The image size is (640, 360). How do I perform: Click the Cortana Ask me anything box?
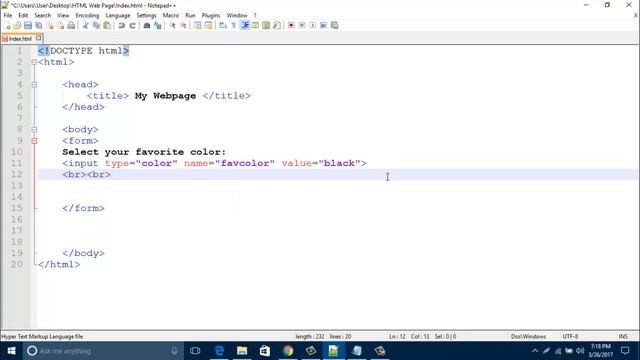[102, 351]
